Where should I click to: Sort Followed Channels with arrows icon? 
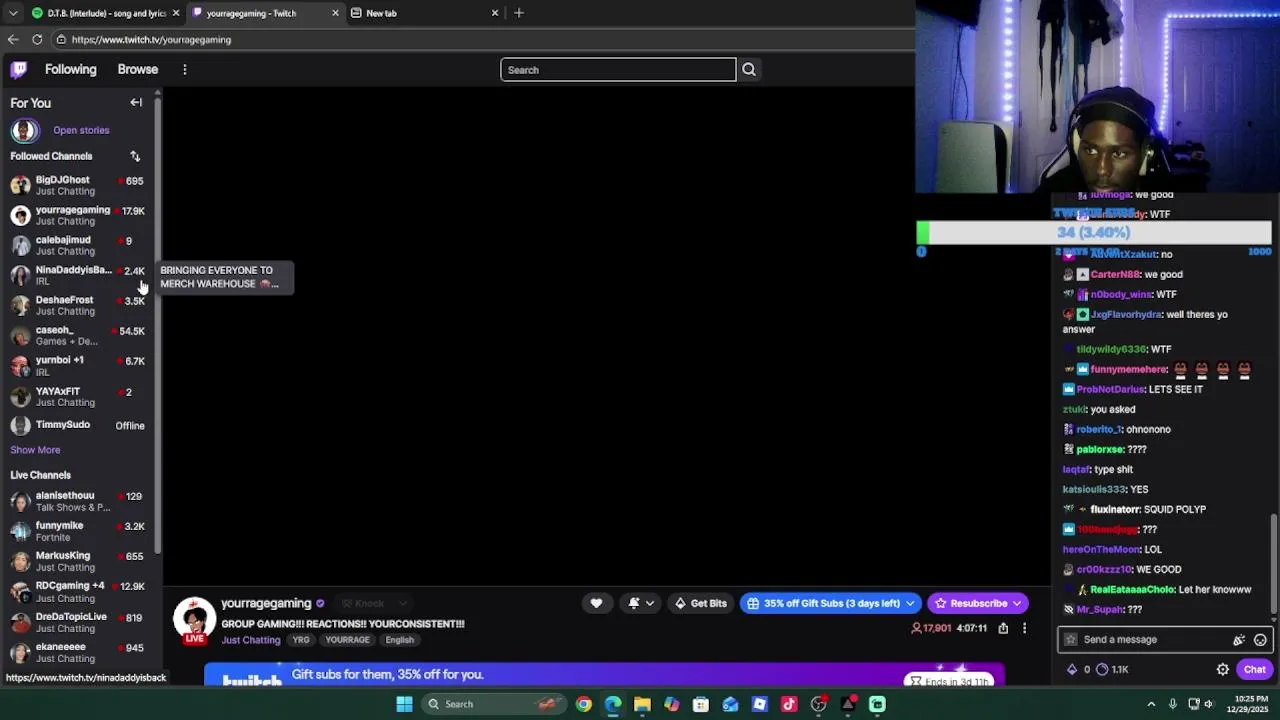[x=135, y=156]
